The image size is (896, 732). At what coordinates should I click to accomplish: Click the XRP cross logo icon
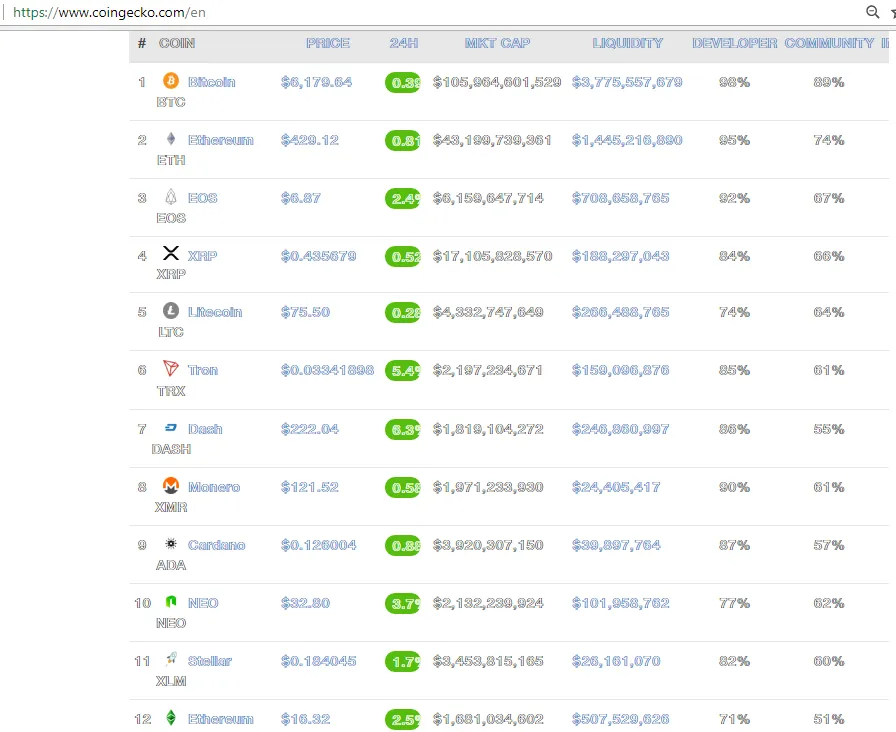tap(171, 253)
